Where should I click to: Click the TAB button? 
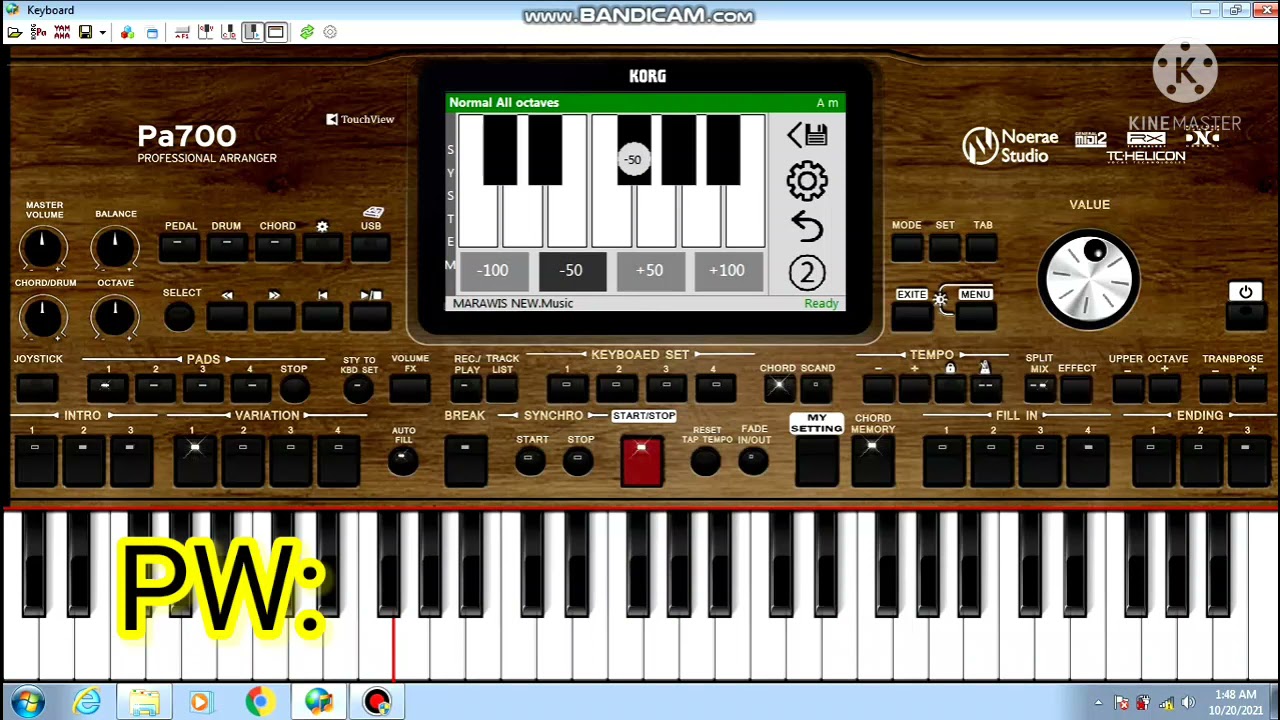982,248
